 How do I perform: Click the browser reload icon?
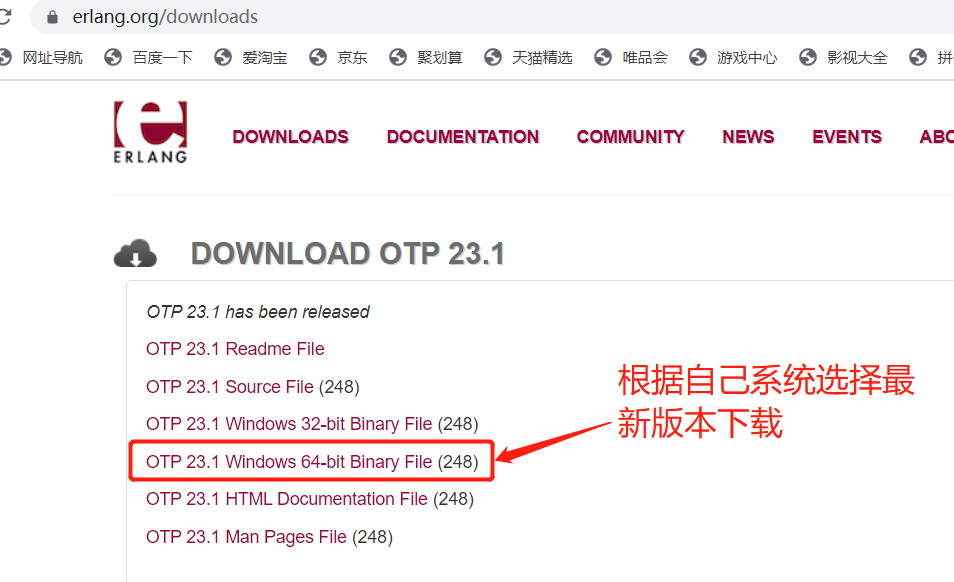tap(5, 17)
